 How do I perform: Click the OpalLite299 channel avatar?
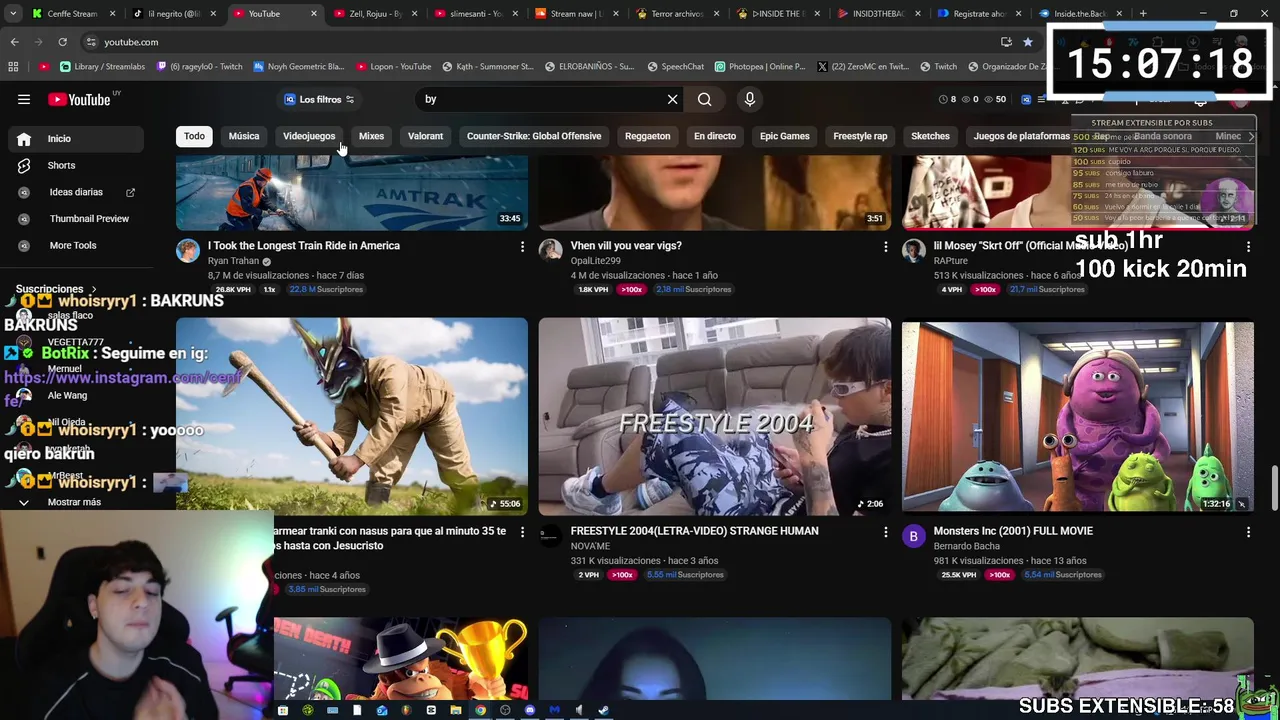tap(551, 250)
